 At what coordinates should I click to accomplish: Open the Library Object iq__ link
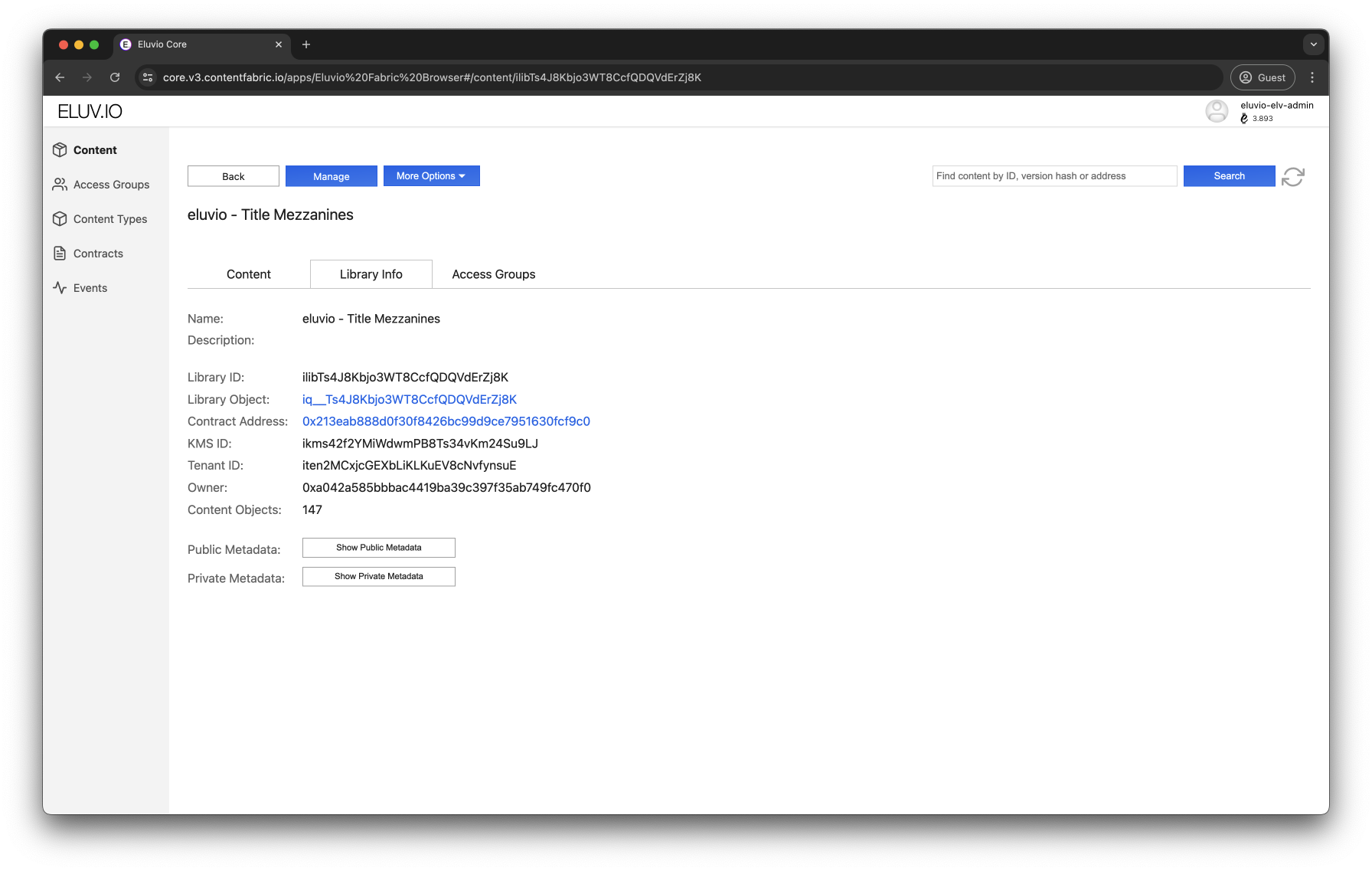pos(410,399)
